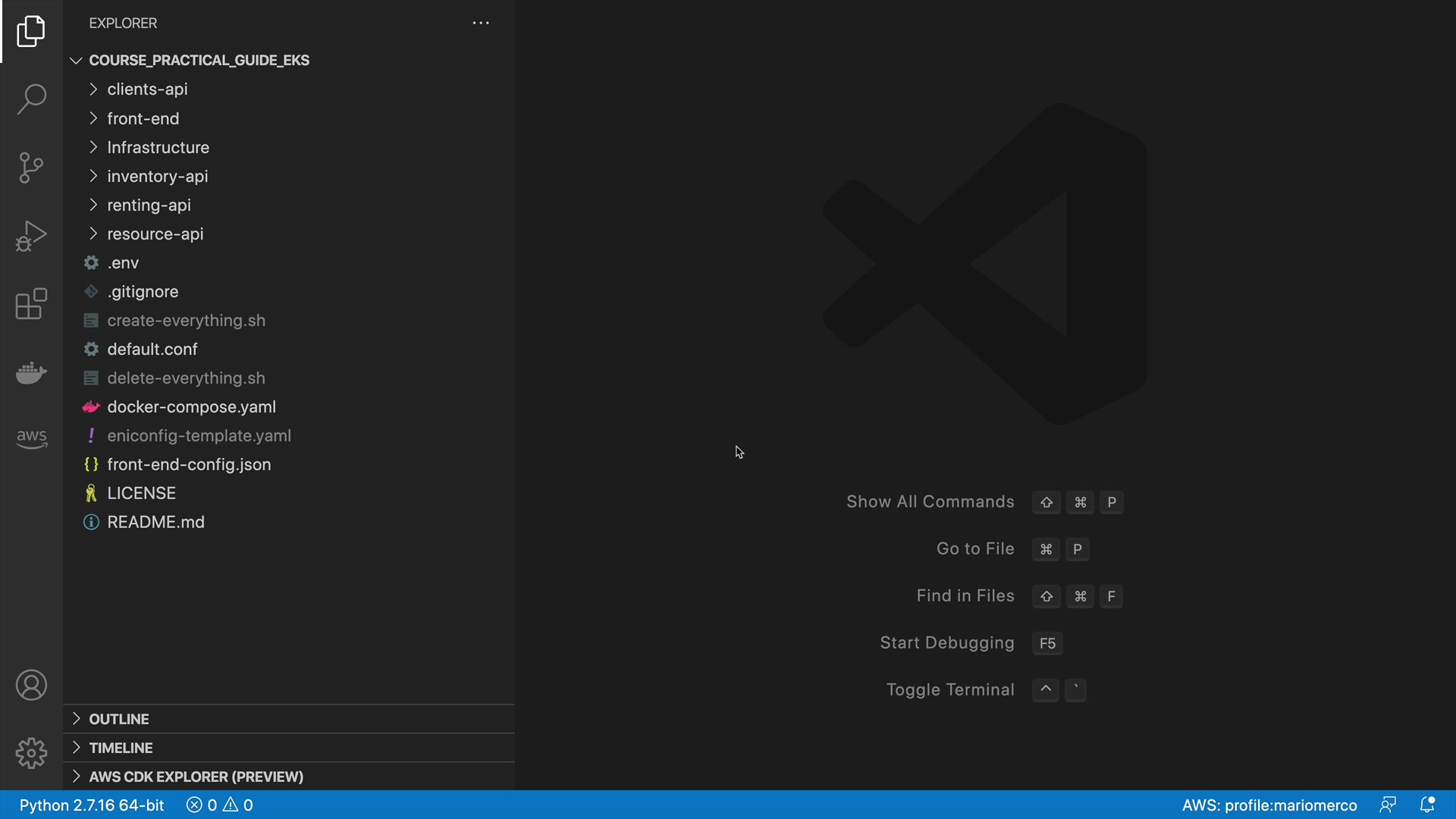1456x819 pixels.
Task: Expand the Infrastructure folder
Action: pos(158,147)
